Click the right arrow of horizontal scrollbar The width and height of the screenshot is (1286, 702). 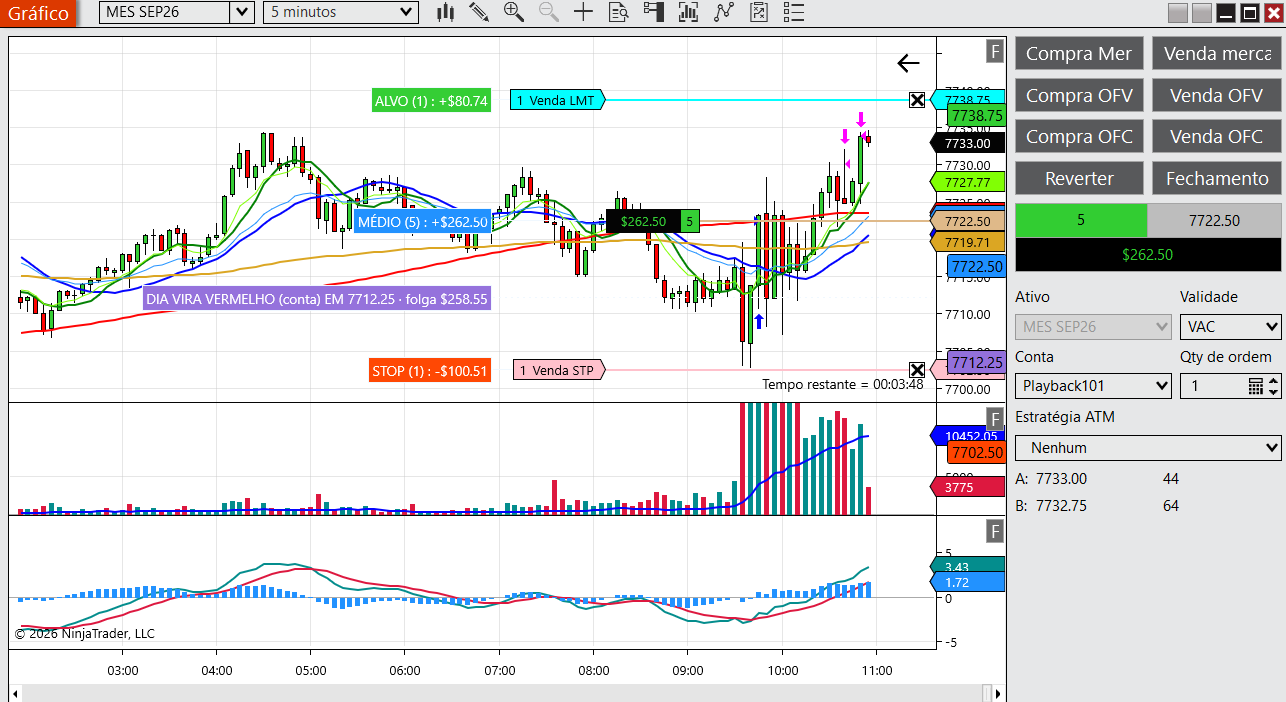tap(999, 693)
